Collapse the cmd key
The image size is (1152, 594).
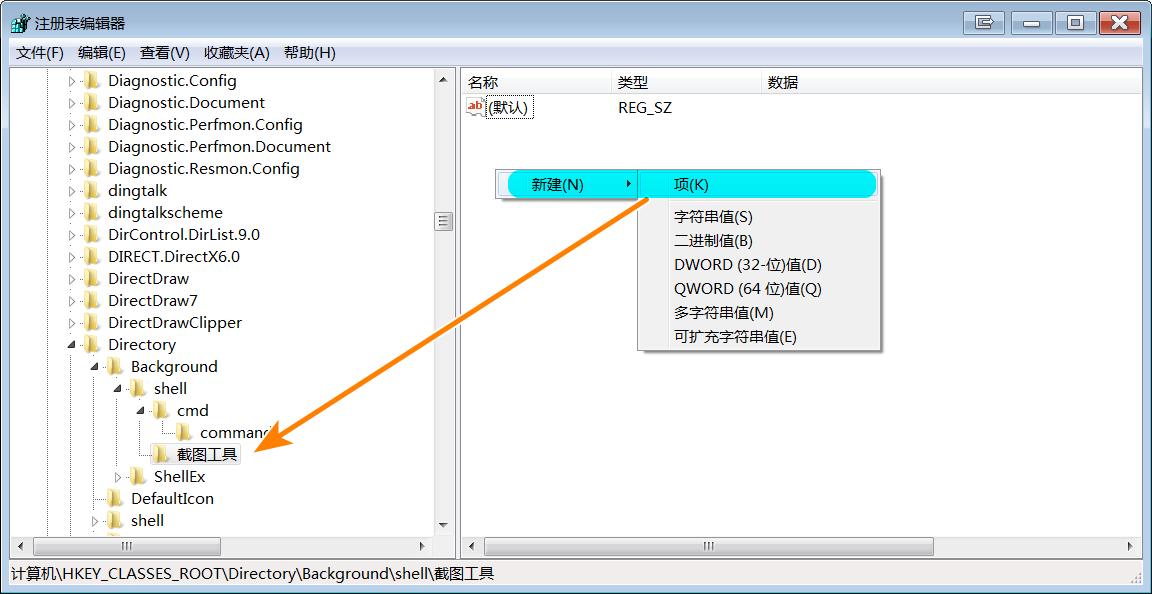pyautogui.click(x=140, y=410)
